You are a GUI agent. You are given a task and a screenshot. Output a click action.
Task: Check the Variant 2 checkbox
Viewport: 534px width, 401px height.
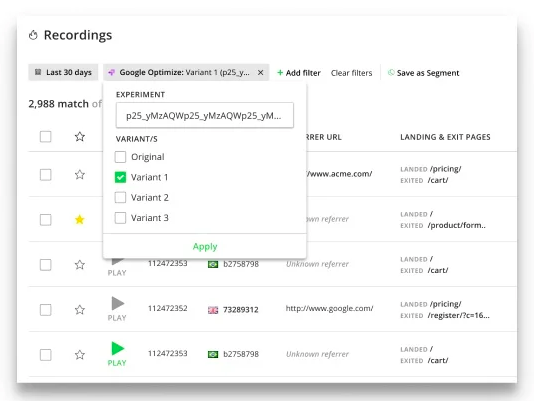pos(120,197)
